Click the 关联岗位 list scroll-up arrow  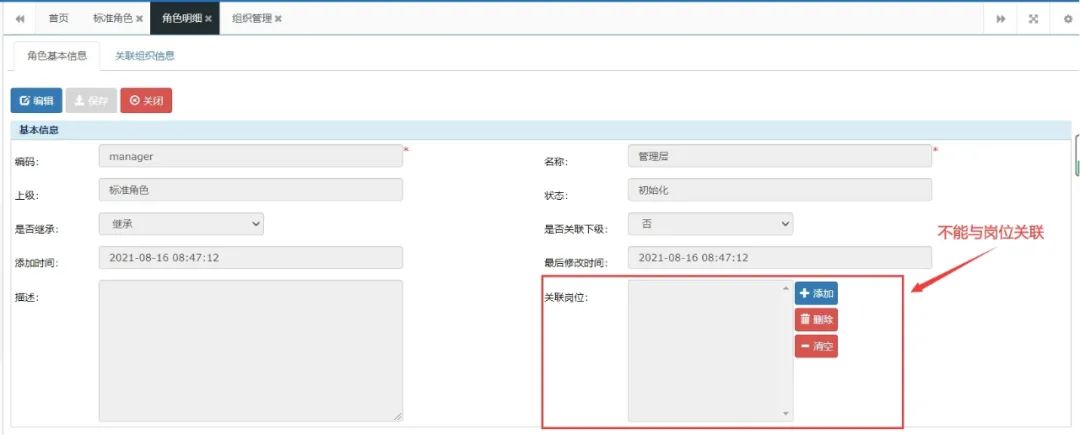coord(787,287)
